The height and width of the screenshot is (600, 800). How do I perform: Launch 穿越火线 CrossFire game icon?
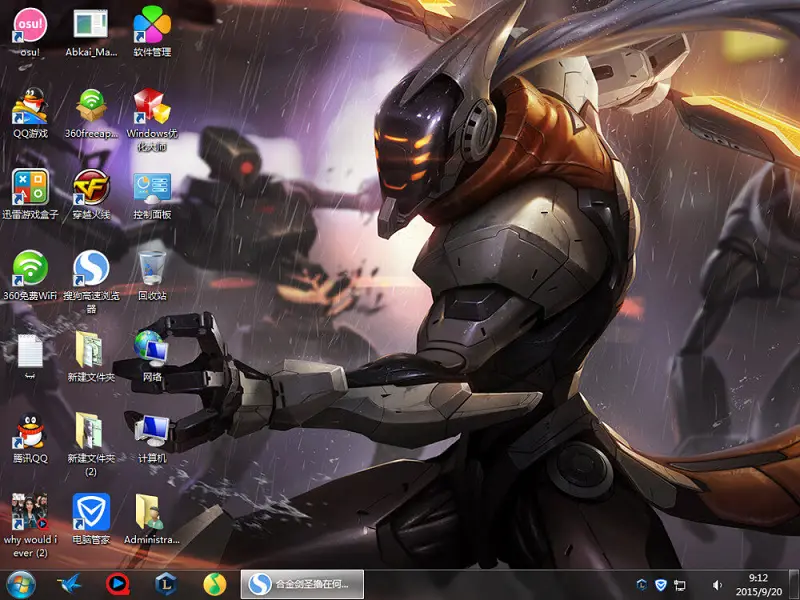tap(91, 194)
